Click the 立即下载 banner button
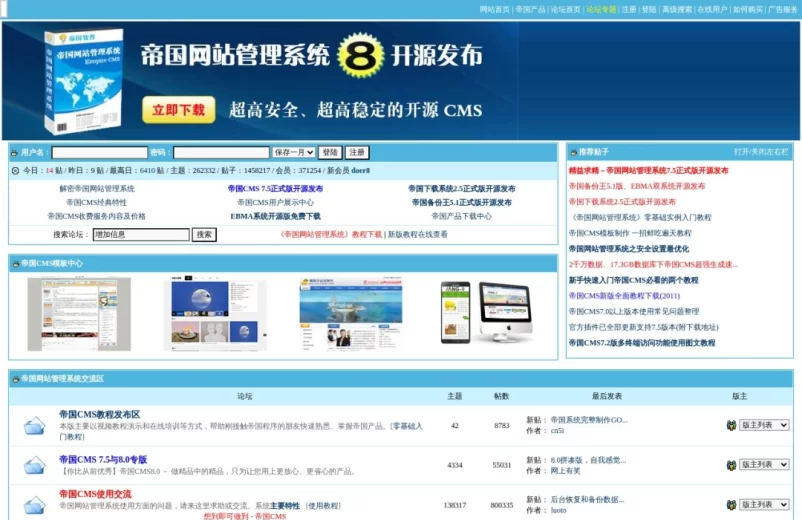Screen dimensions: 802x520 coord(179,110)
